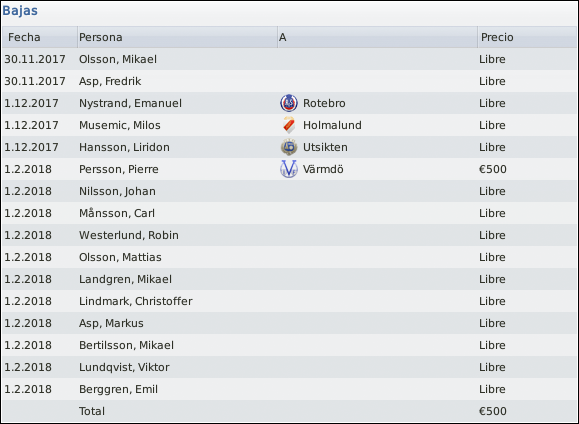This screenshot has height=424, width=579.
Task: Open player Asp, Fredrik
Action: (x=110, y=81)
